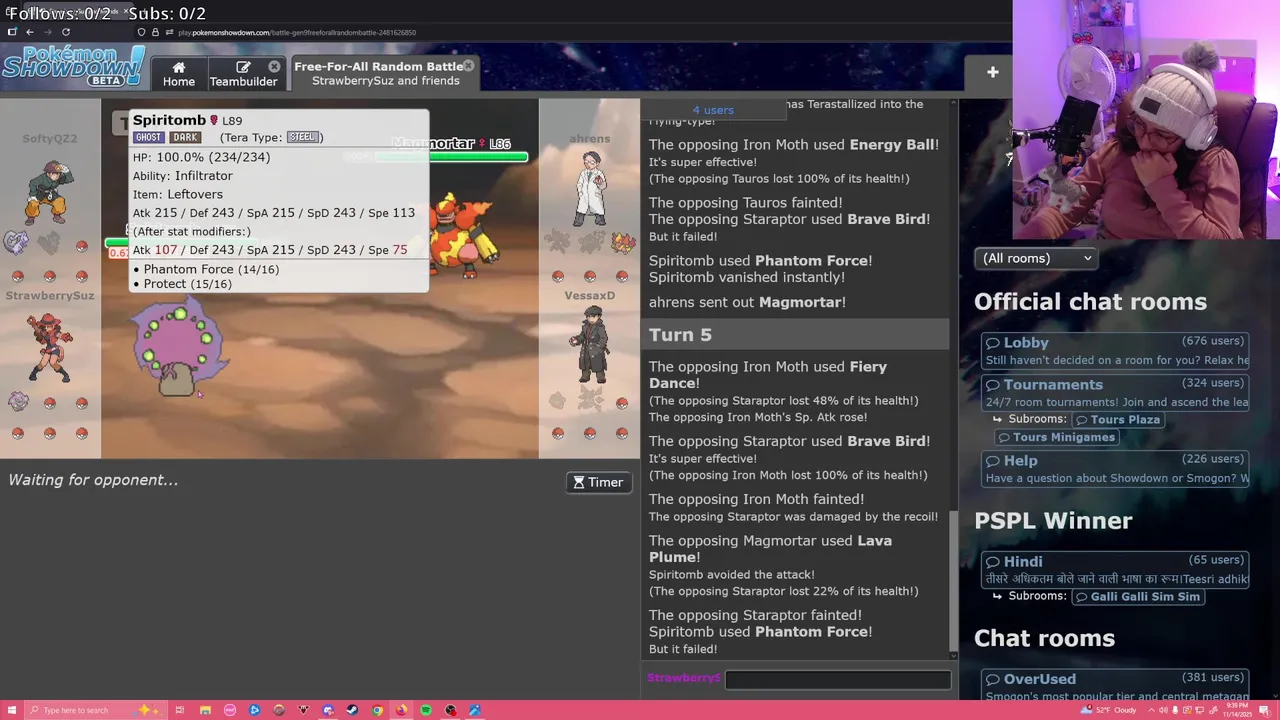Click the battle log scrollbar

(x=954, y=580)
